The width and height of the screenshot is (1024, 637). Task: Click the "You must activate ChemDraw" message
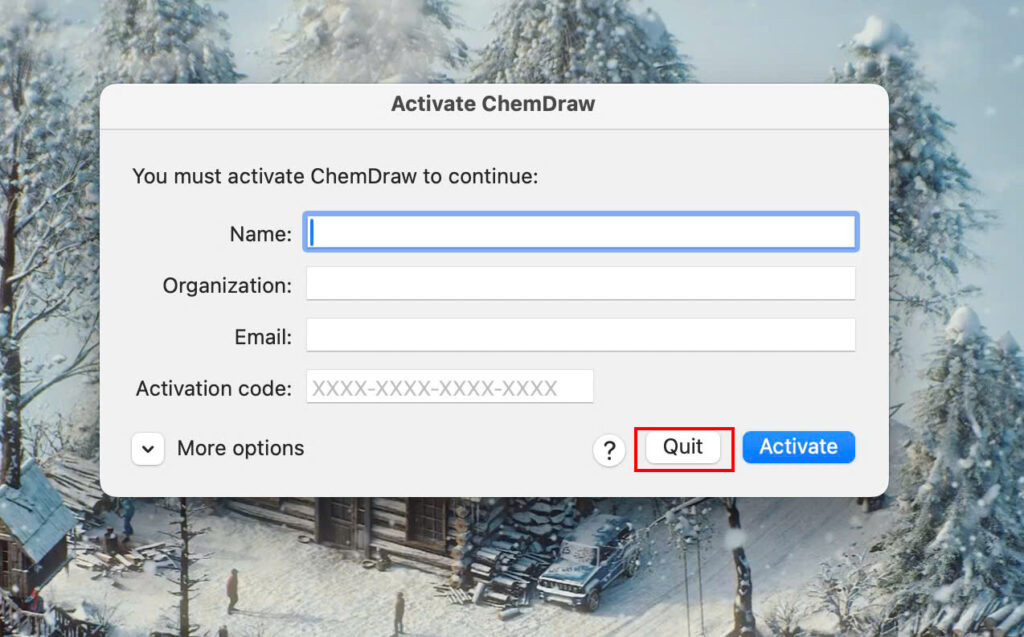click(x=335, y=177)
